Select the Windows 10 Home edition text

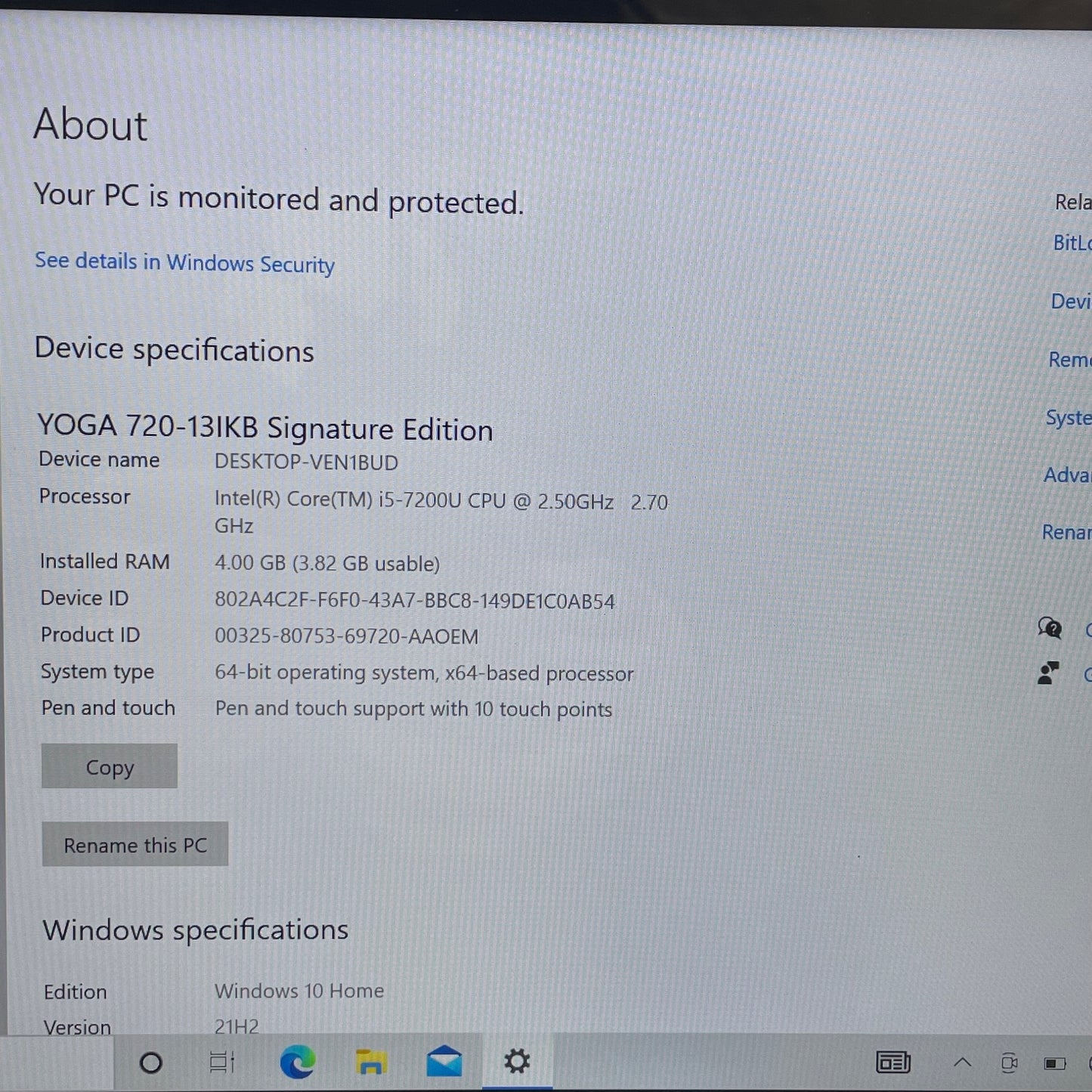(299, 991)
